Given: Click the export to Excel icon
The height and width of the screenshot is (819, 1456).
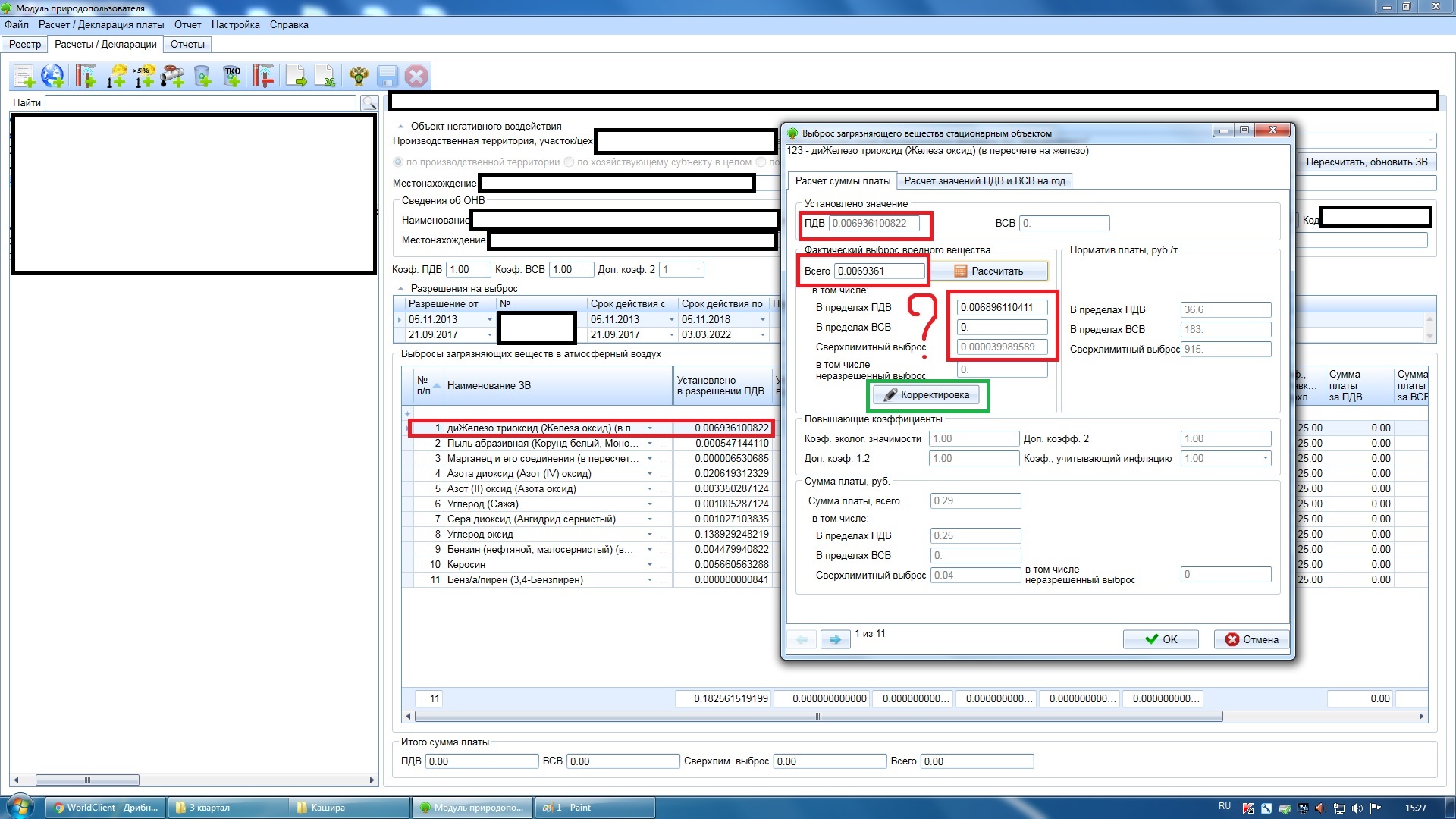Looking at the screenshot, I should tap(325, 76).
